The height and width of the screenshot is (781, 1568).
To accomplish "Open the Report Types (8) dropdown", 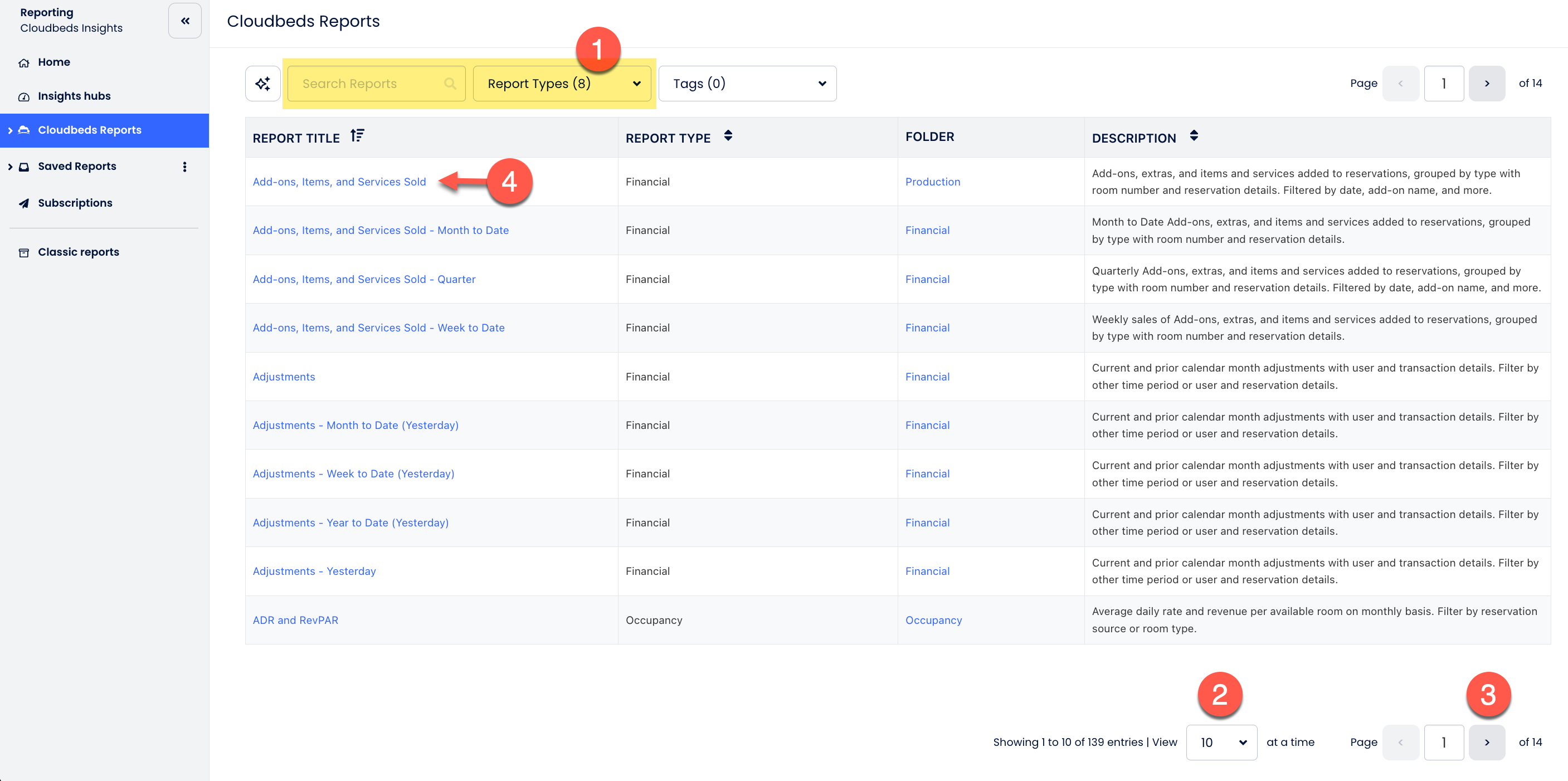I will (x=562, y=84).
